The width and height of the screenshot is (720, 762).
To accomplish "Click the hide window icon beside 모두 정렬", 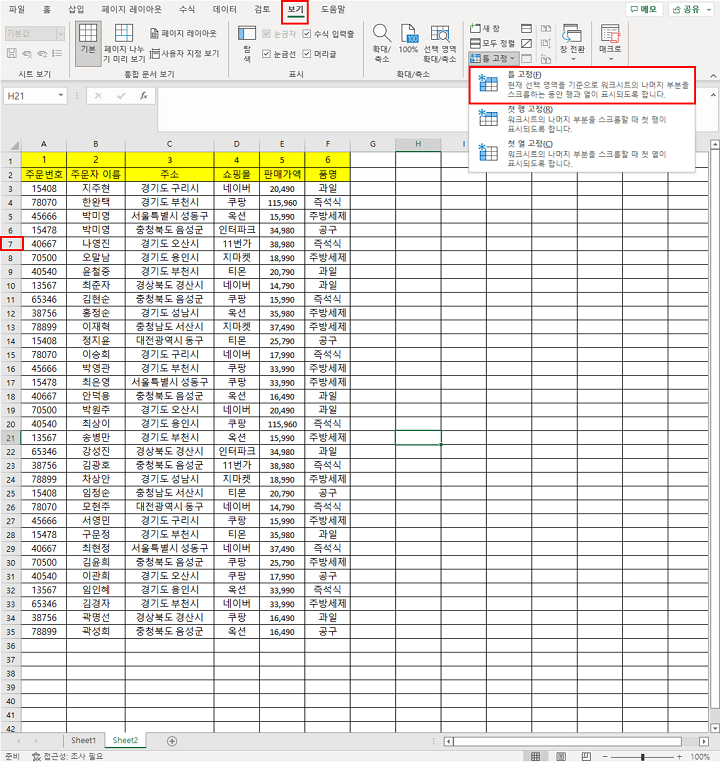I will click(526, 44).
